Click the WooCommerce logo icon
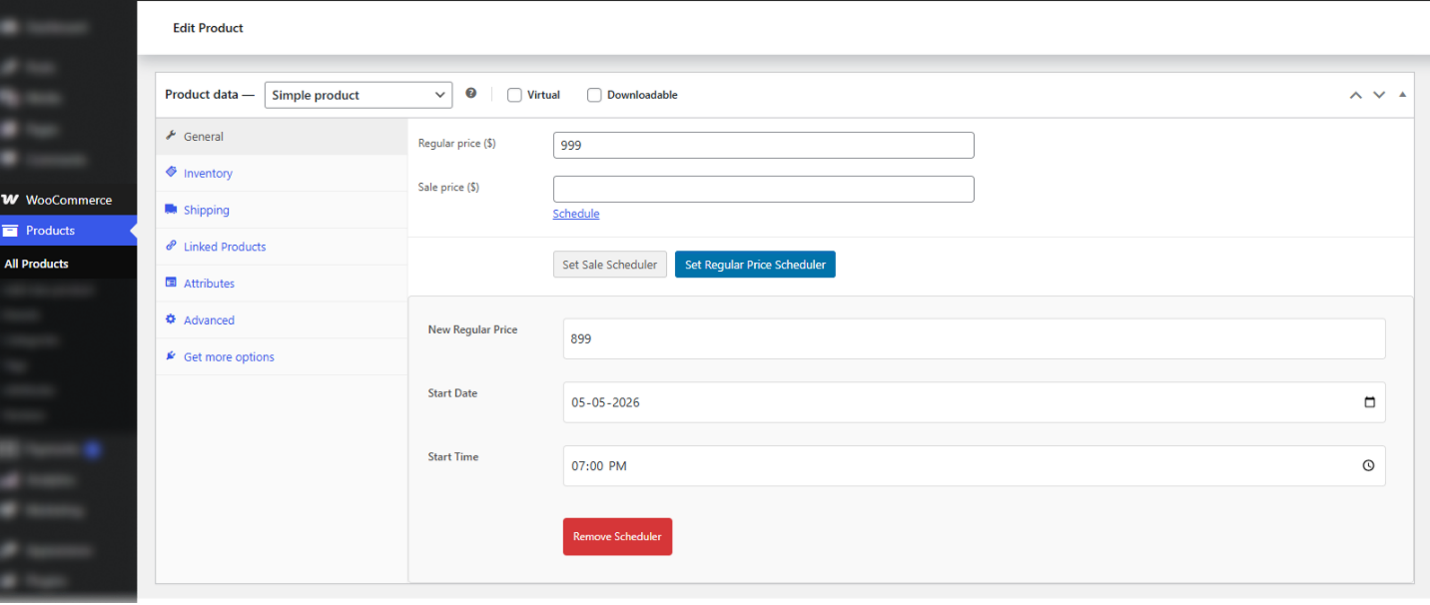 point(10,200)
